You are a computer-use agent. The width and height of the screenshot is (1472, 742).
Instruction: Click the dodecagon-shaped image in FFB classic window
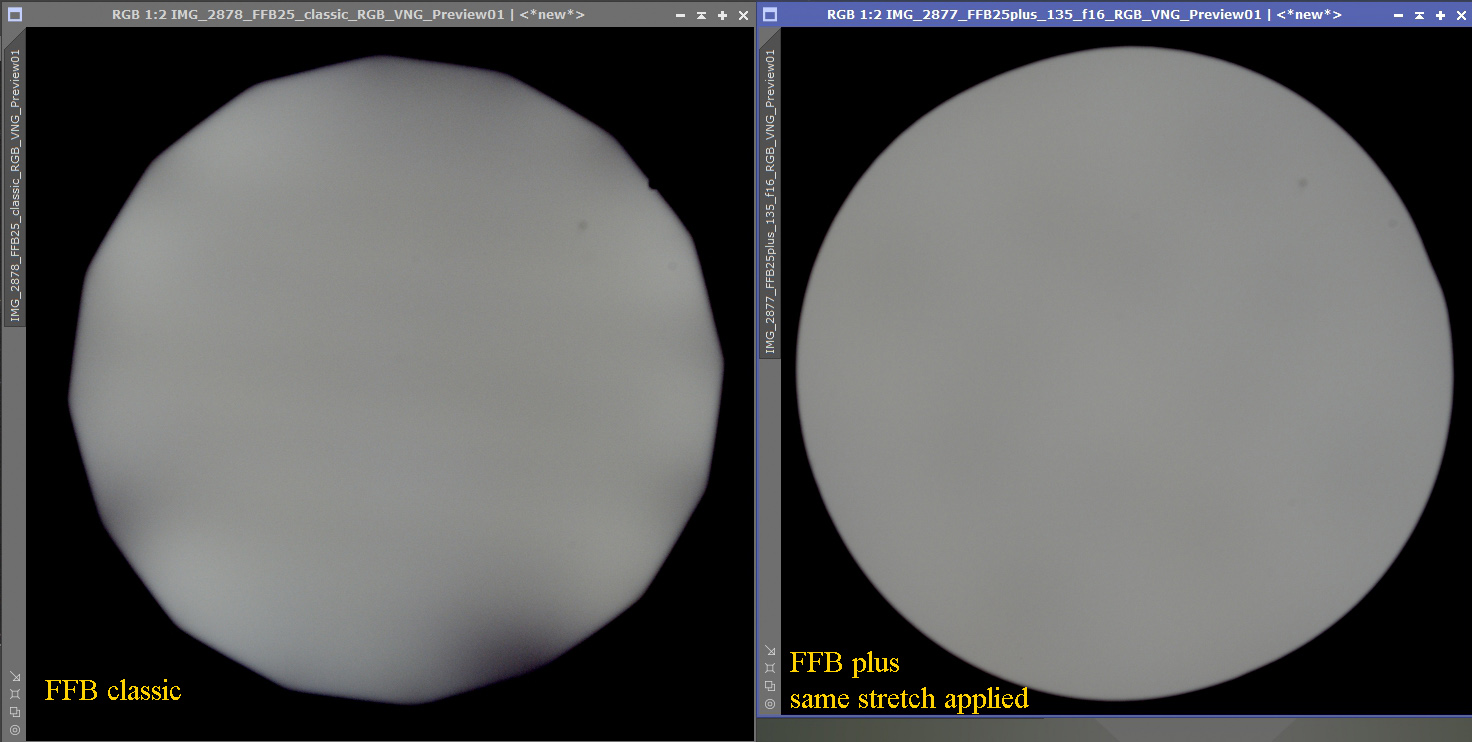click(395, 380)
